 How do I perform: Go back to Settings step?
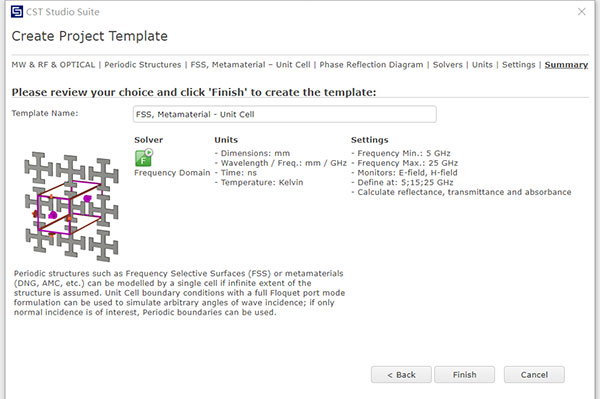point(518,65)
